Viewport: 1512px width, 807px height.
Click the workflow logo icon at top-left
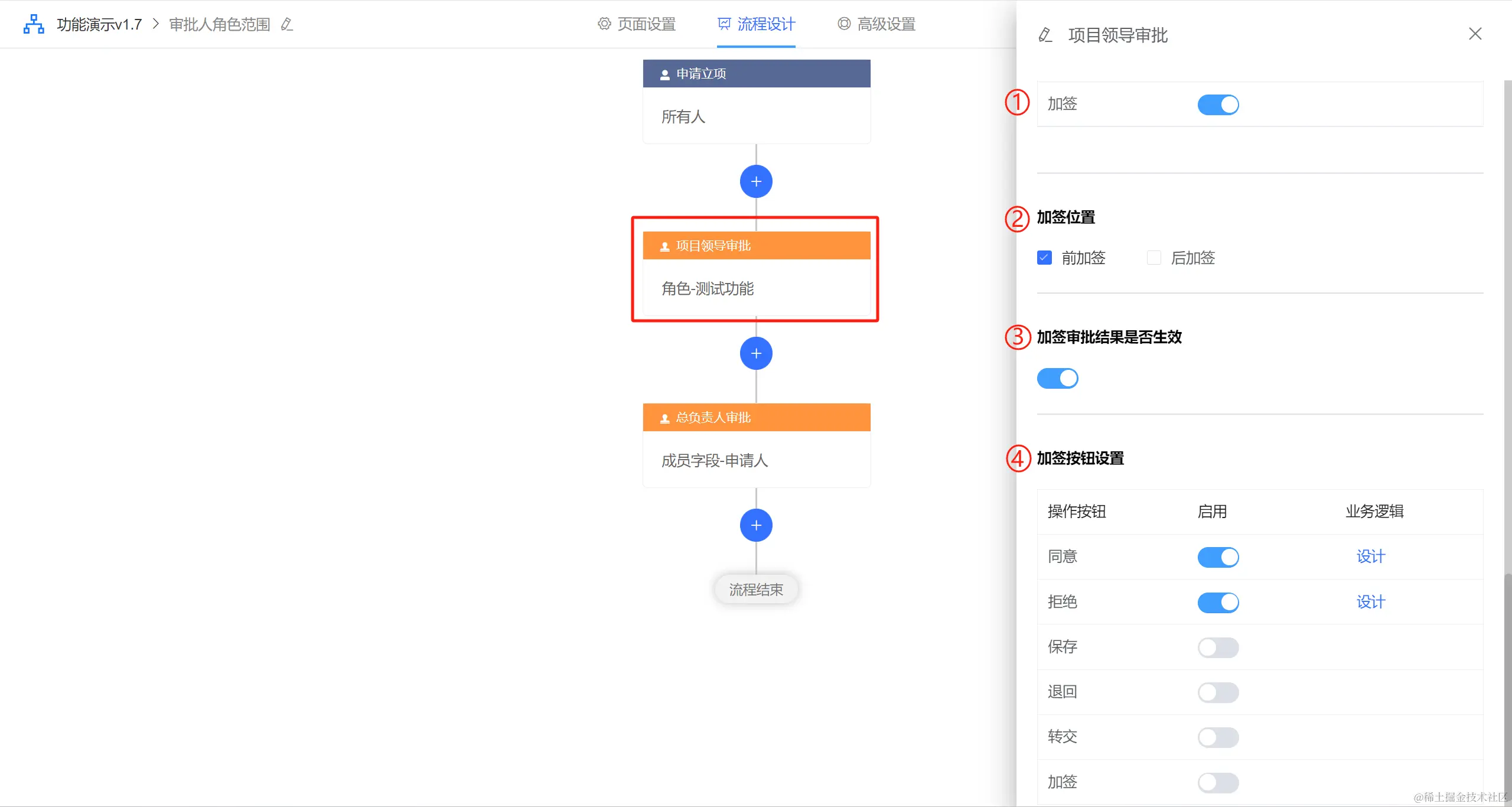tap(34, 24)
